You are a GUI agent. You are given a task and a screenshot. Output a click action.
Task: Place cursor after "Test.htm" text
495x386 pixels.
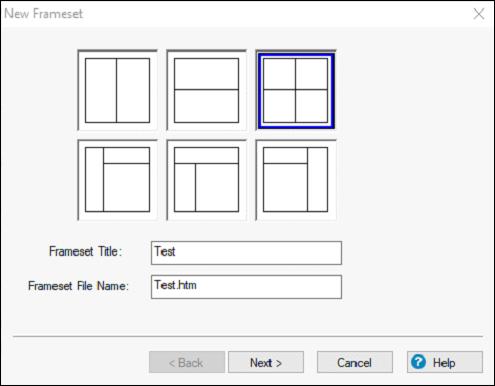[197, 286]
